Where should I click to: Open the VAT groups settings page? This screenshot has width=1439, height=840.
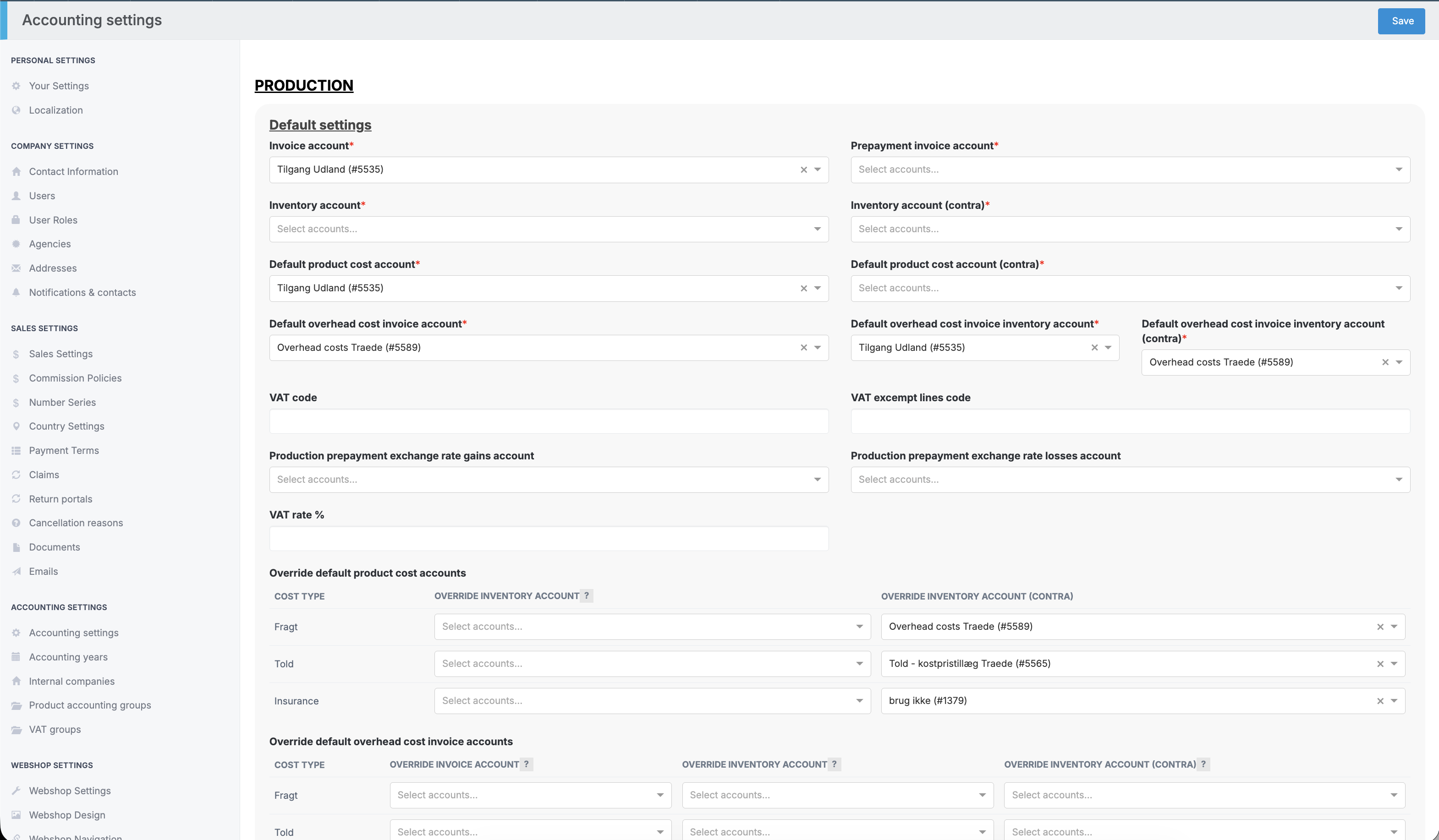tap(55, 730)
